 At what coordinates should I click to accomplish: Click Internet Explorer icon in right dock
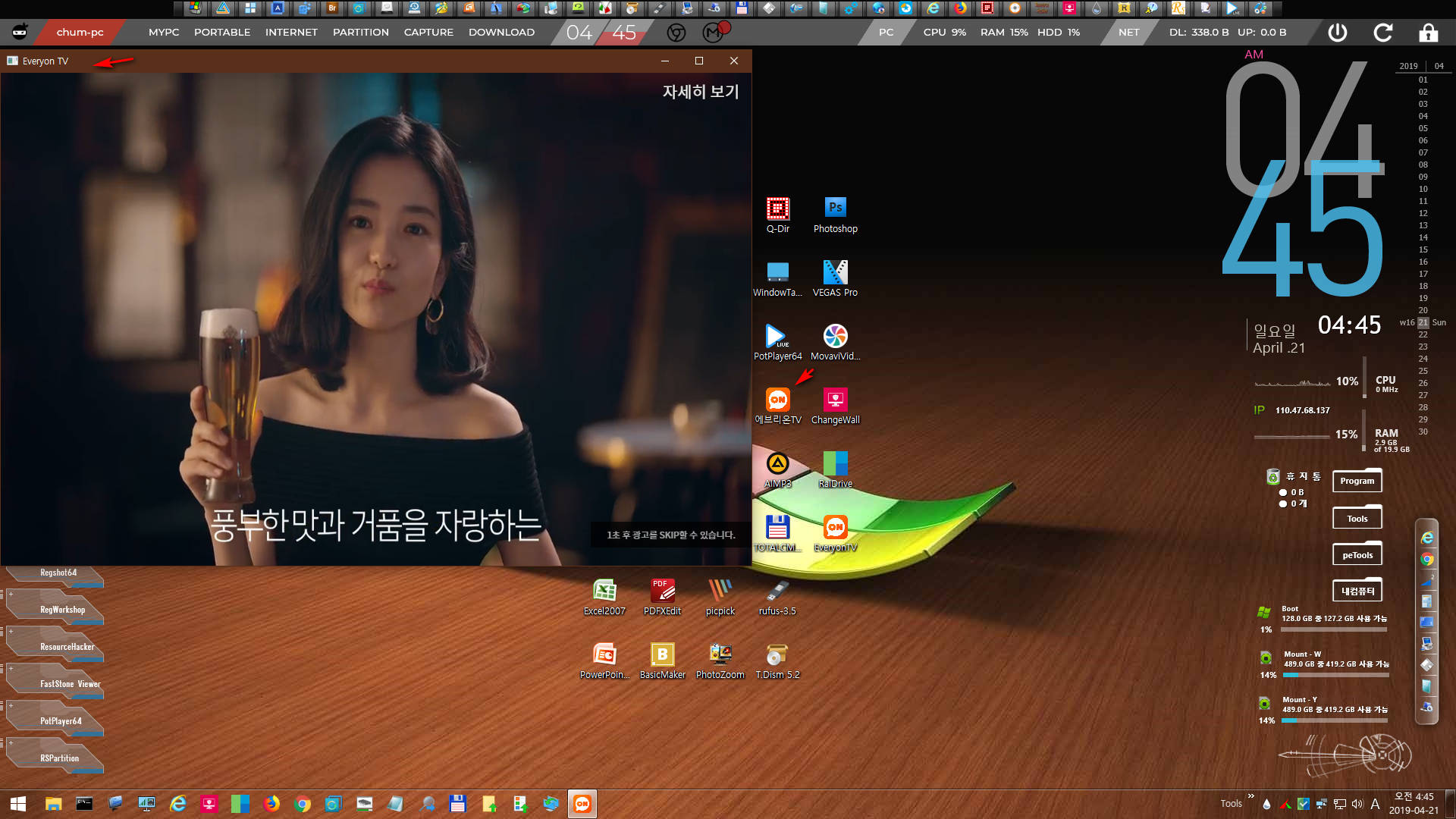[x=1426, y=537]
